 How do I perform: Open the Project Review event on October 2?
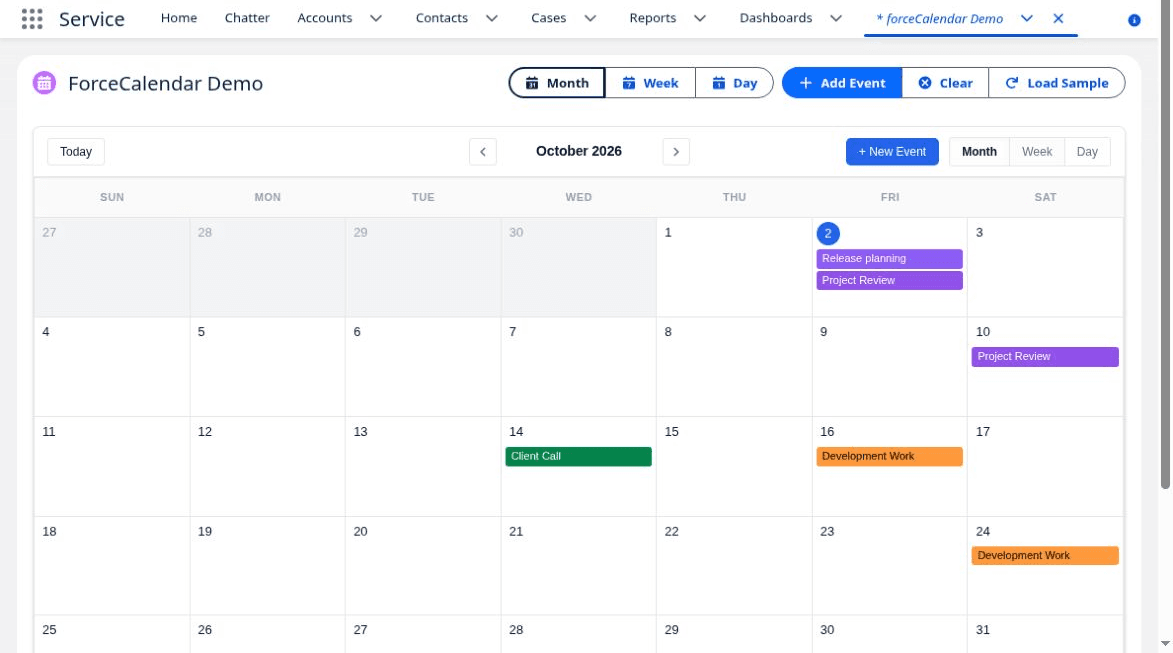tap(889, 280)
